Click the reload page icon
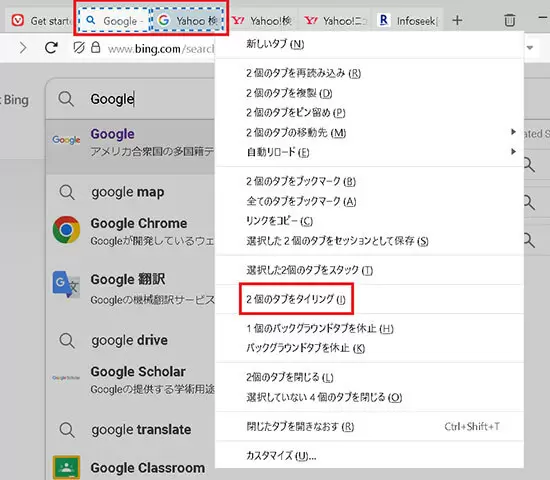 point(51,47)
